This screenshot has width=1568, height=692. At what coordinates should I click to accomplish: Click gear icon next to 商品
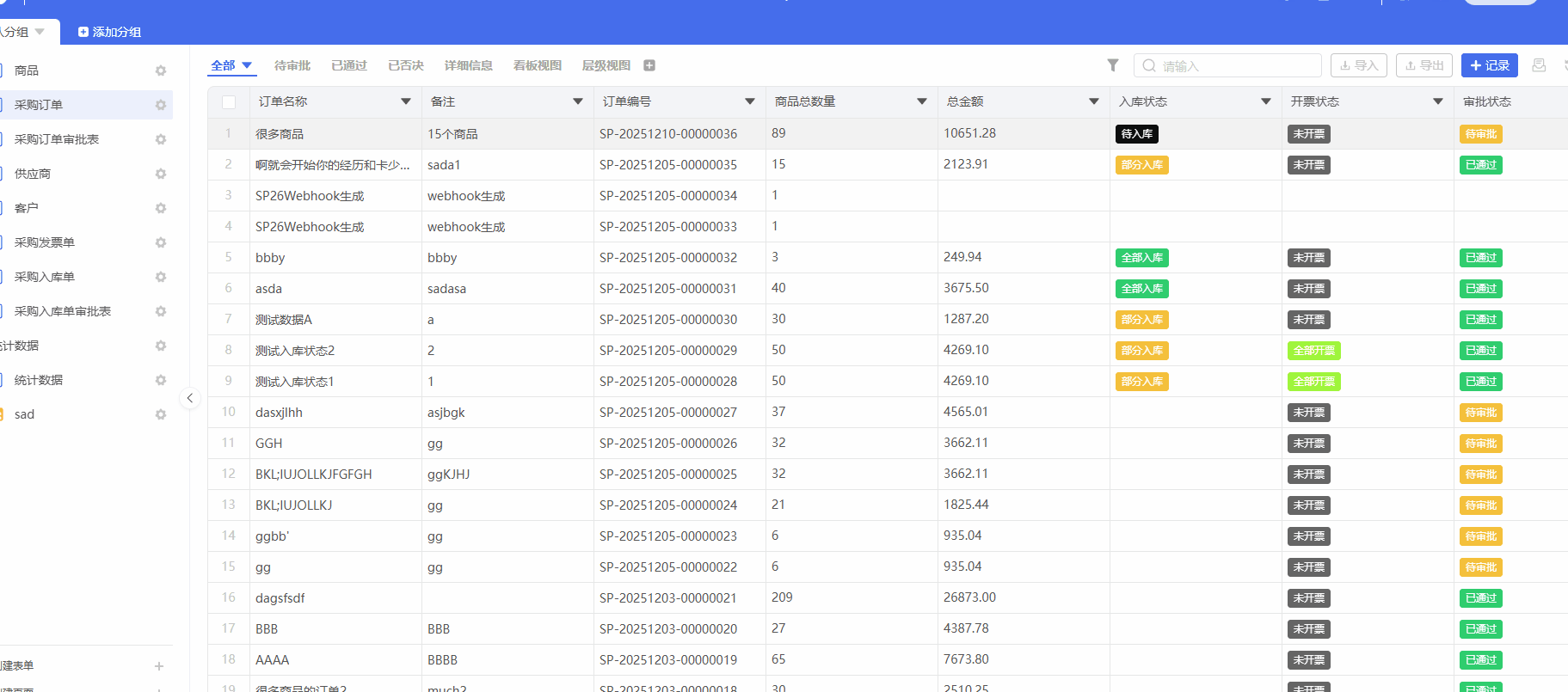click(160, 70)
